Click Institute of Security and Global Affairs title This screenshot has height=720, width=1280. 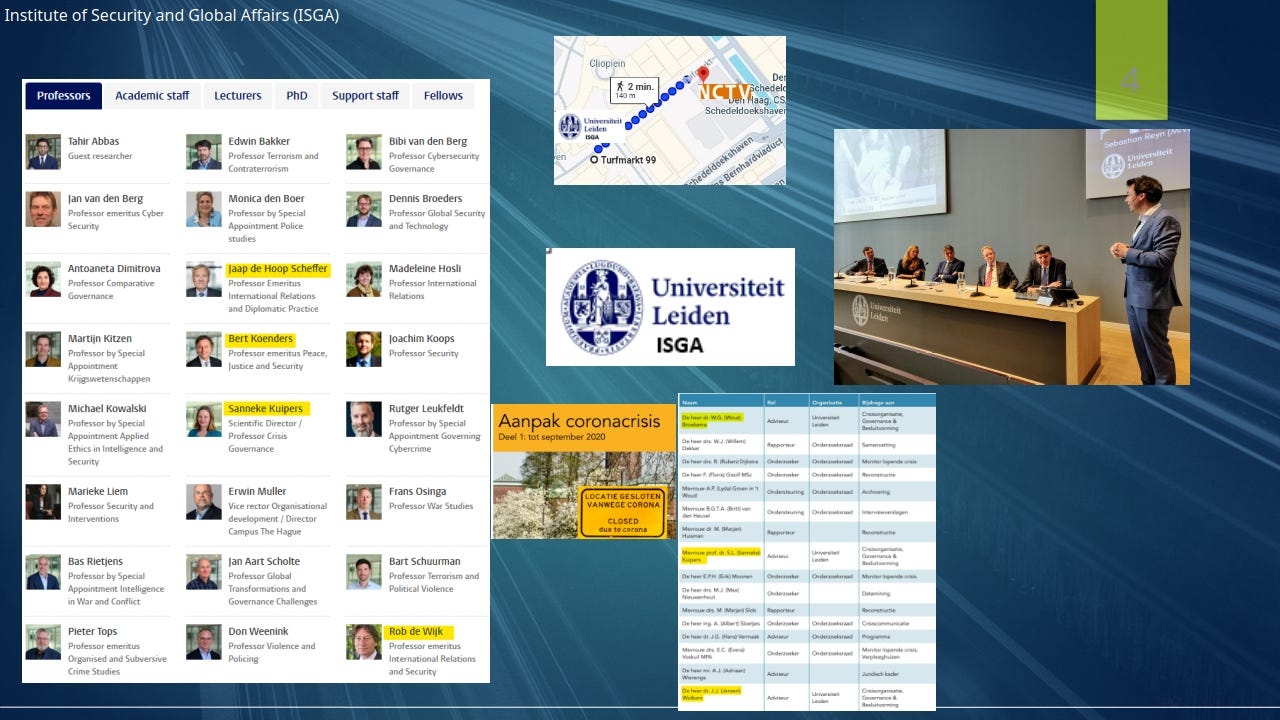(x=172, y=15)
